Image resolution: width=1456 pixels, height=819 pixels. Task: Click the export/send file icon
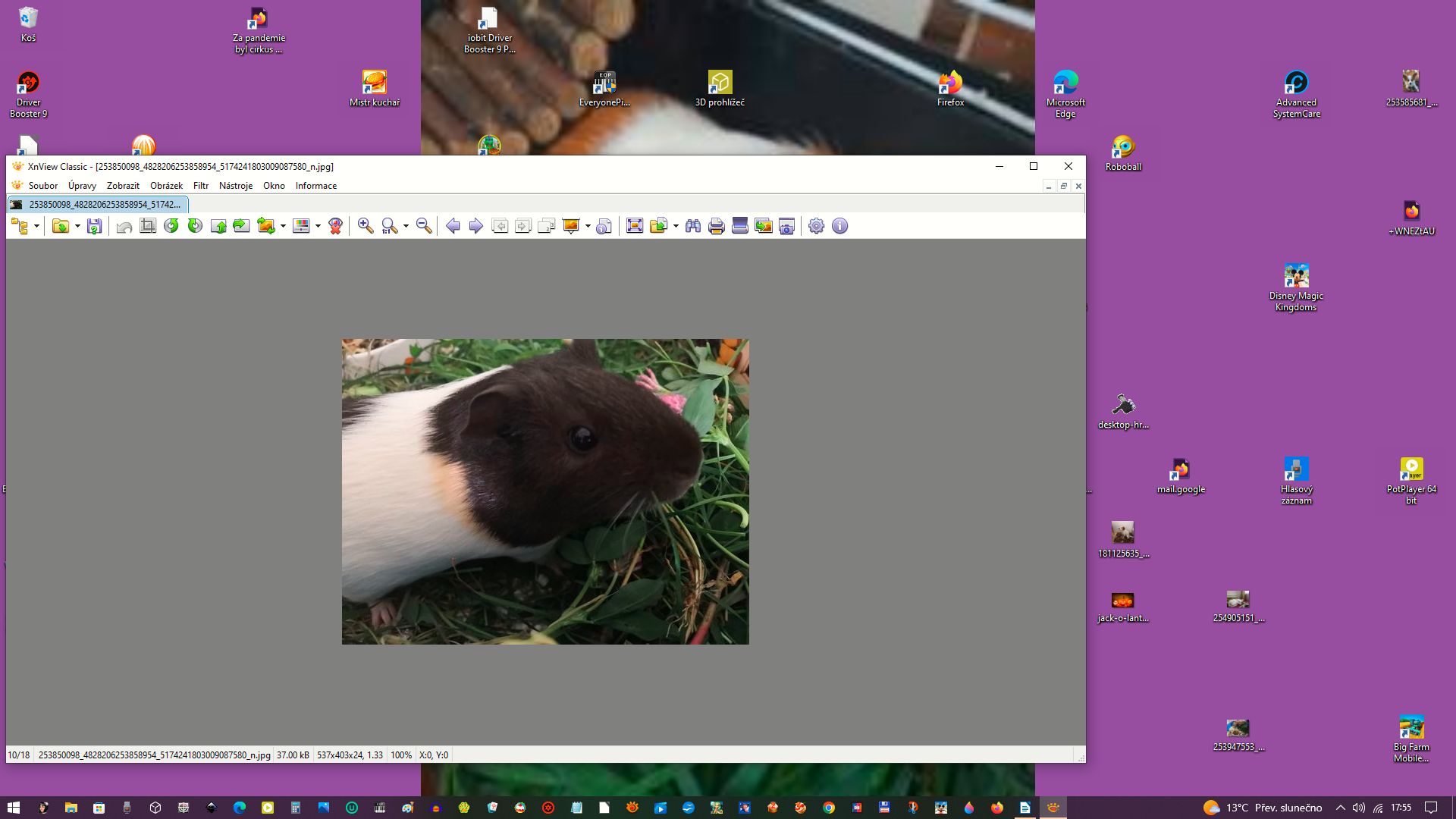click(658, 226)
